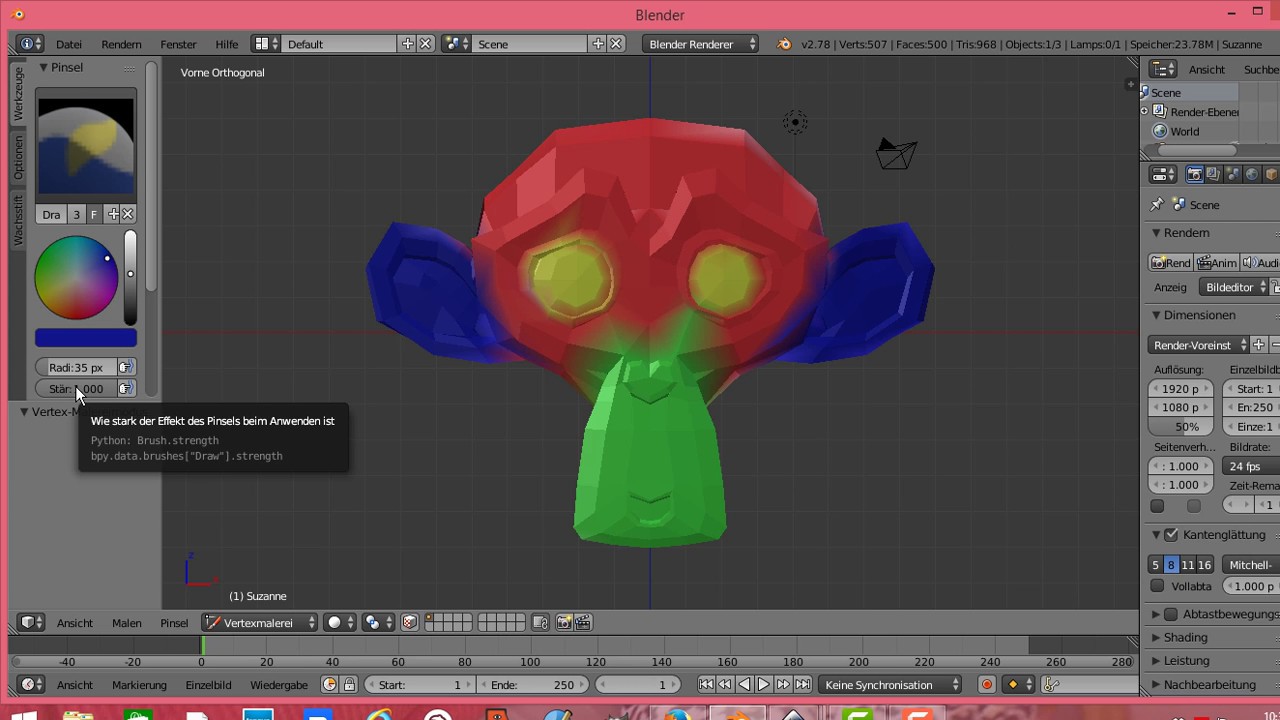Select the Scene properties tab

pyautogui.click(x=1233, y=174)
